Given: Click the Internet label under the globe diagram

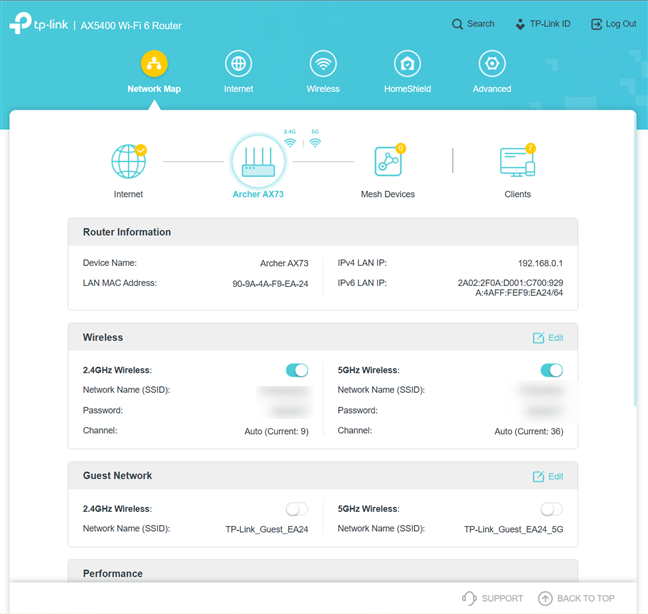Looking at the screenshot, I should [x=129, y=194].
